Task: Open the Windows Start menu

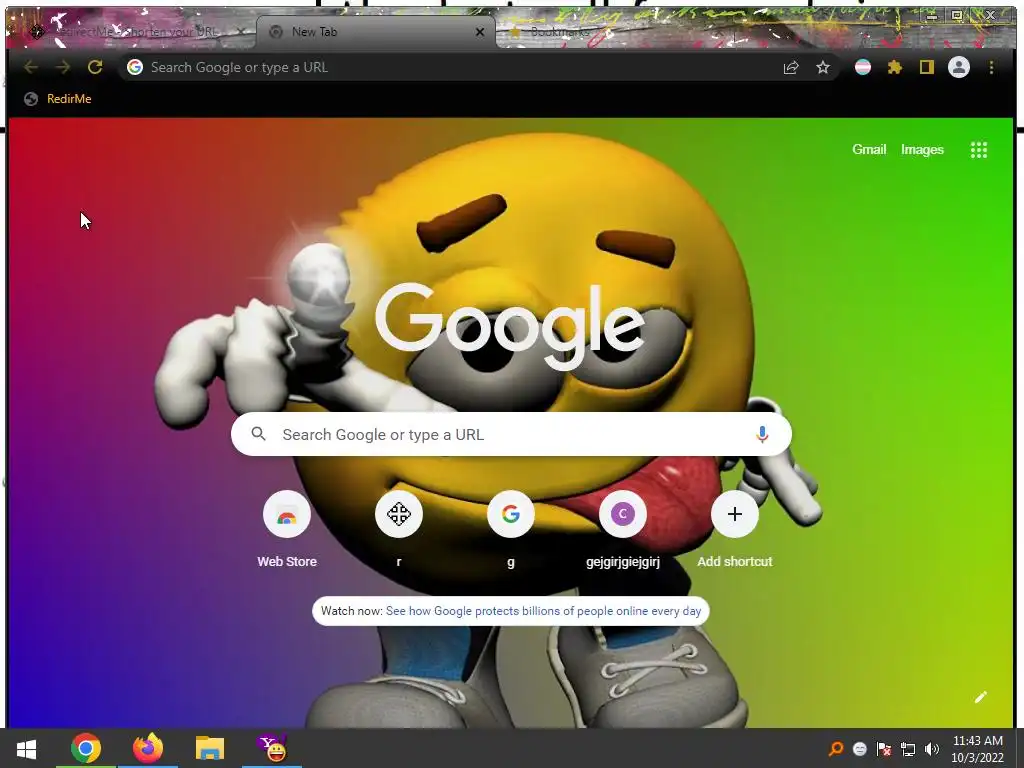Action: [26, 748]
